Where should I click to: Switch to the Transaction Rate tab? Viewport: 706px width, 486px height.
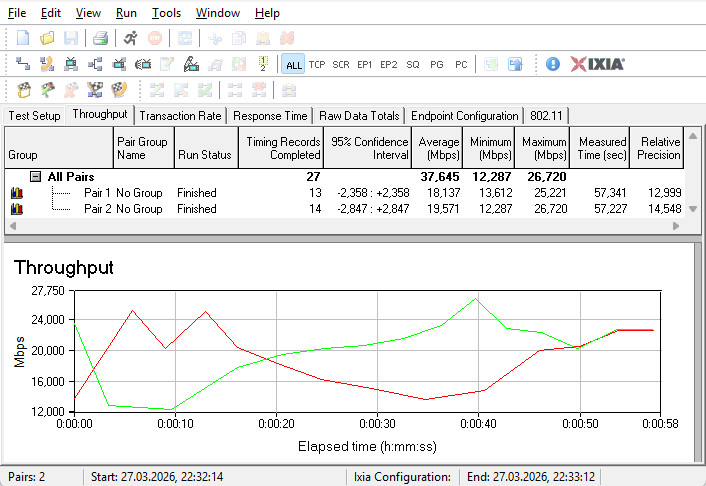pyautogui.click(x=181, y=116)
